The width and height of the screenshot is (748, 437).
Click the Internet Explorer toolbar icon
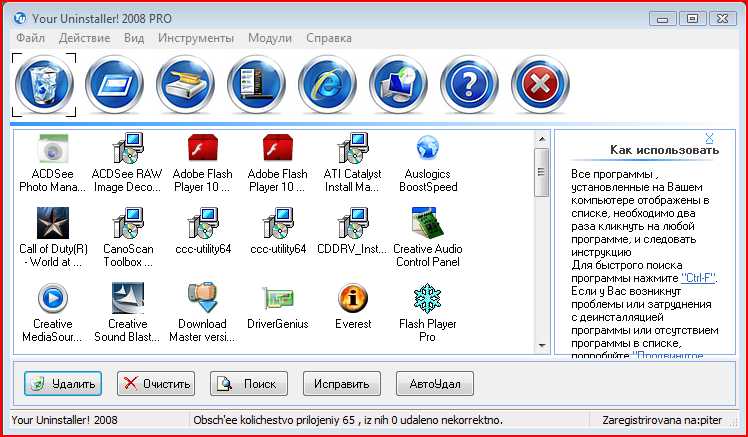327,84
